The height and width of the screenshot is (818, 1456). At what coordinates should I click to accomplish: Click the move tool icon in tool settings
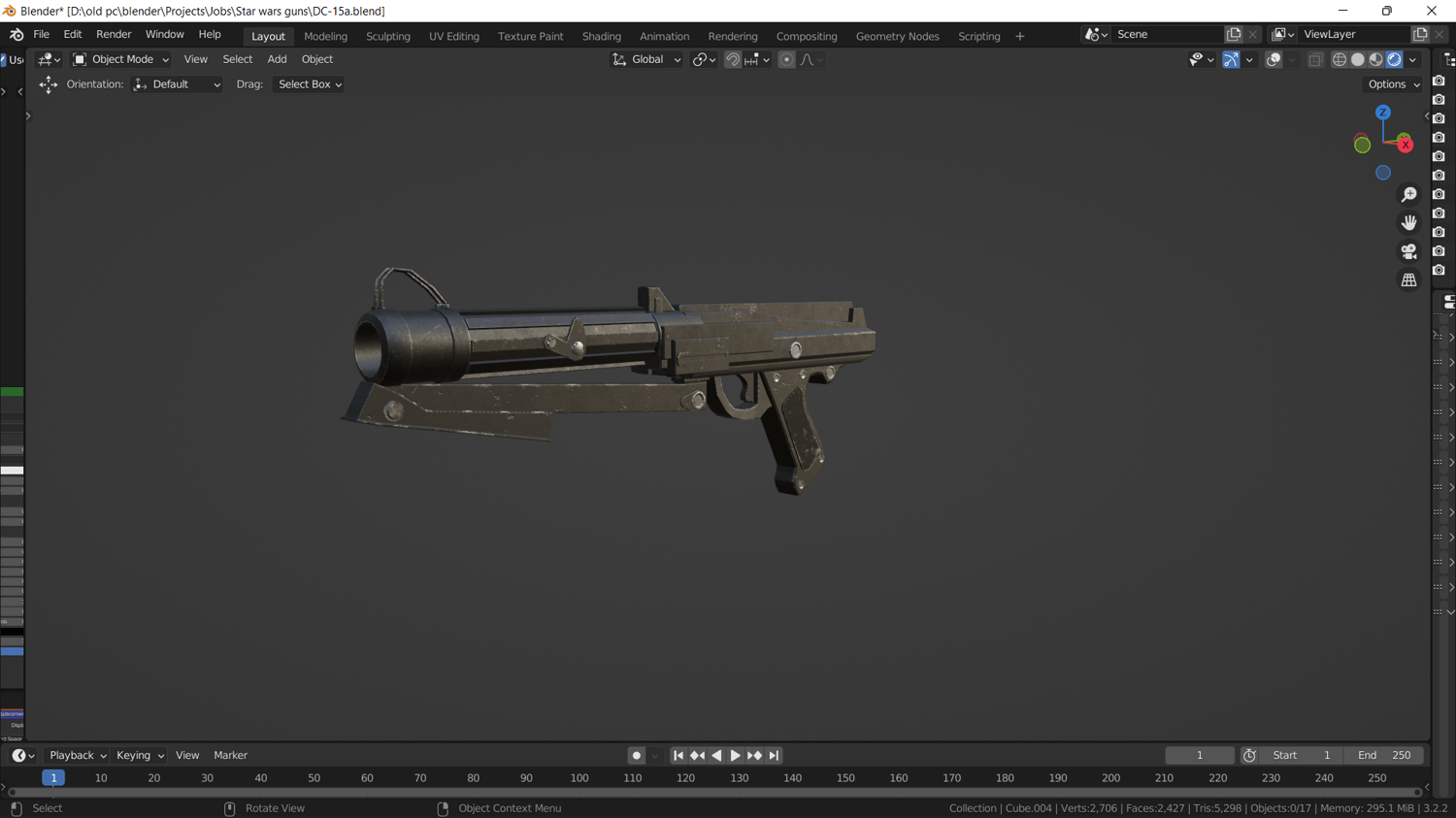pyautogui.click(x=48, y=84)
